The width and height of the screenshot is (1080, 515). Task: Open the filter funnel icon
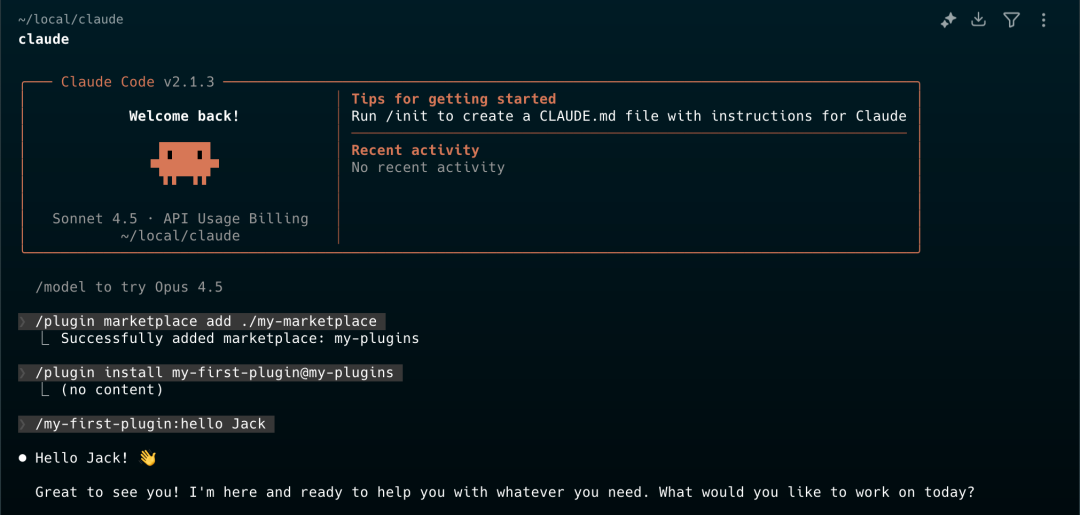[x=1010, y=20]
